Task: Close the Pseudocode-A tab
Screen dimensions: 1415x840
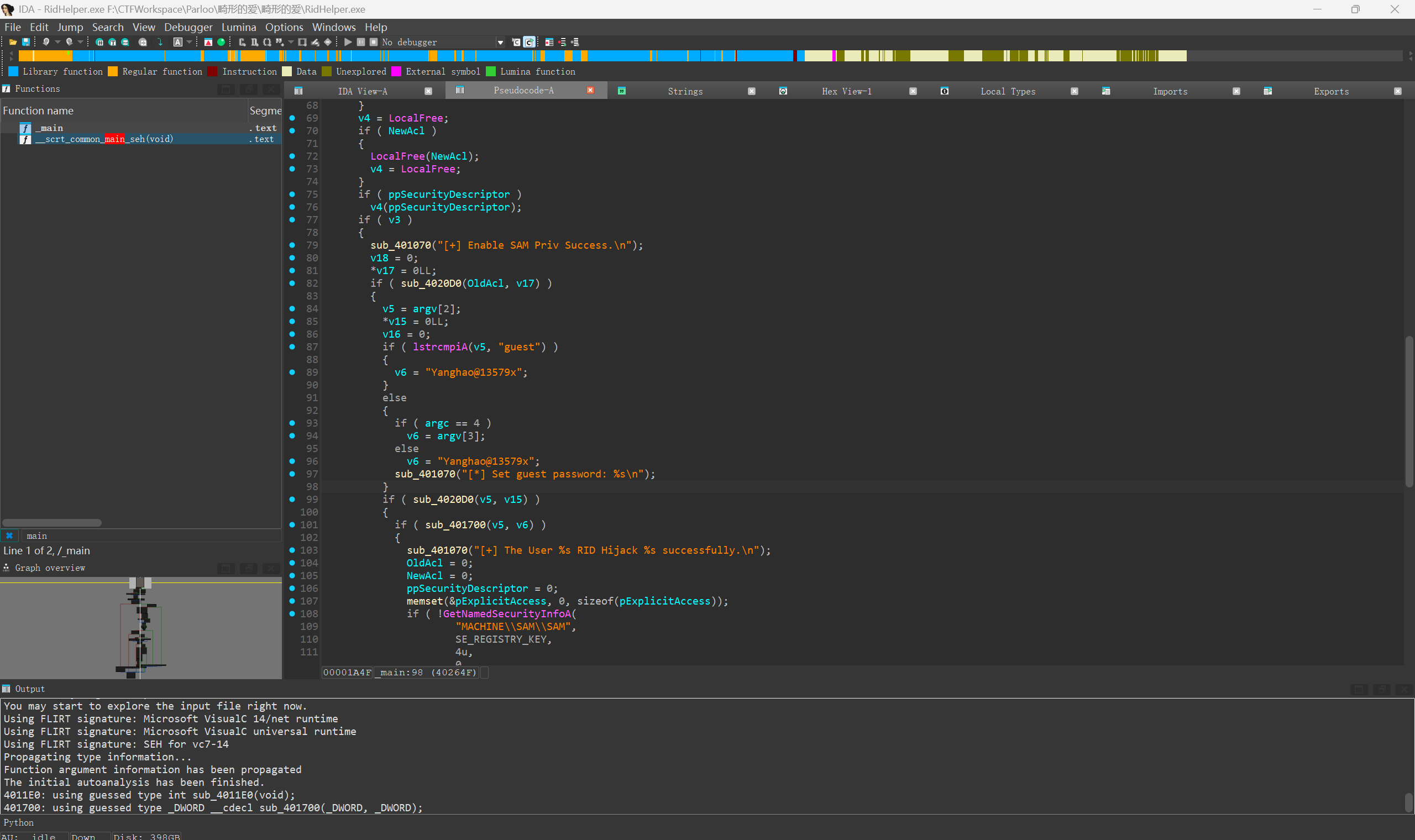Action: coord(590,91)
